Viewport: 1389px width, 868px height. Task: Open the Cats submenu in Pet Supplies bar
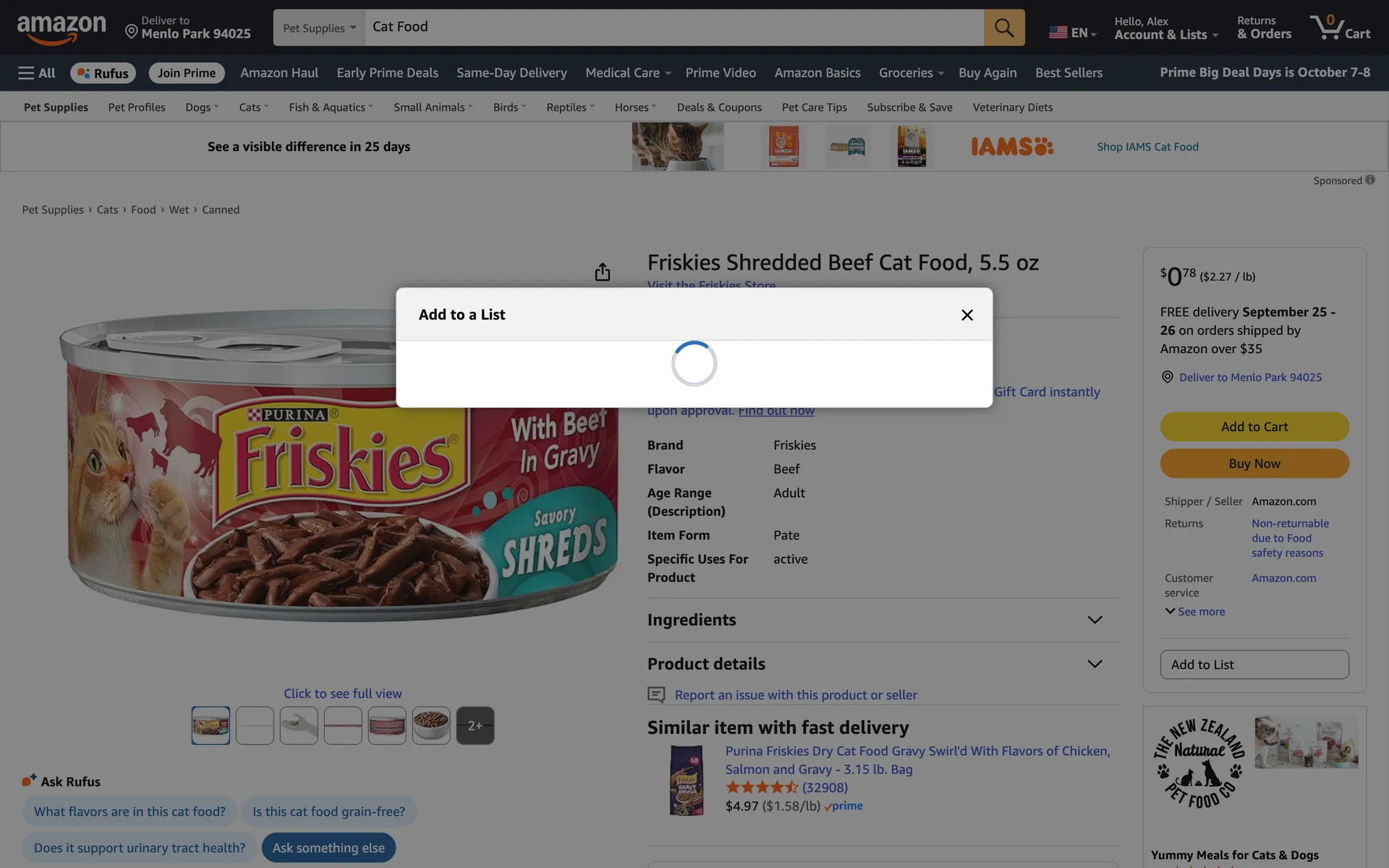(253, 107)
